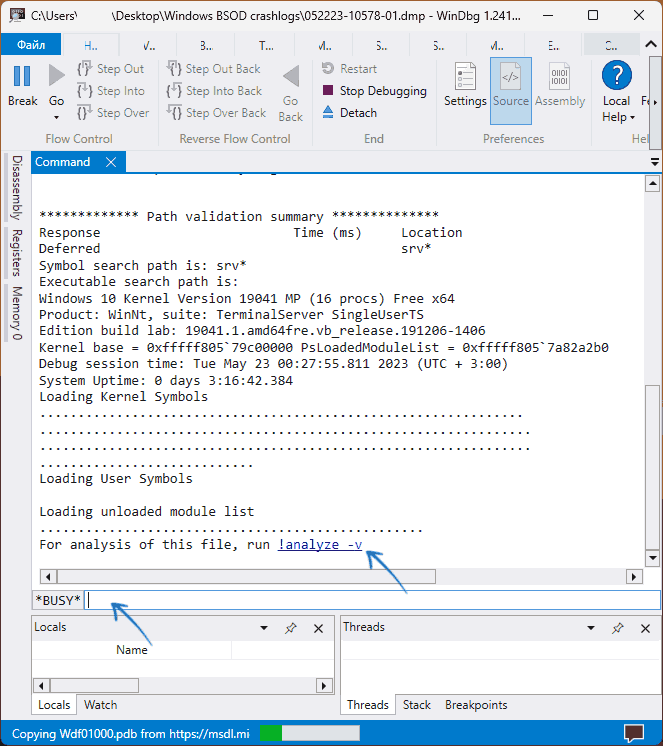This screenshot has height=746, width=663.
Task: Click the Restart button
Action: coord(349,69)
